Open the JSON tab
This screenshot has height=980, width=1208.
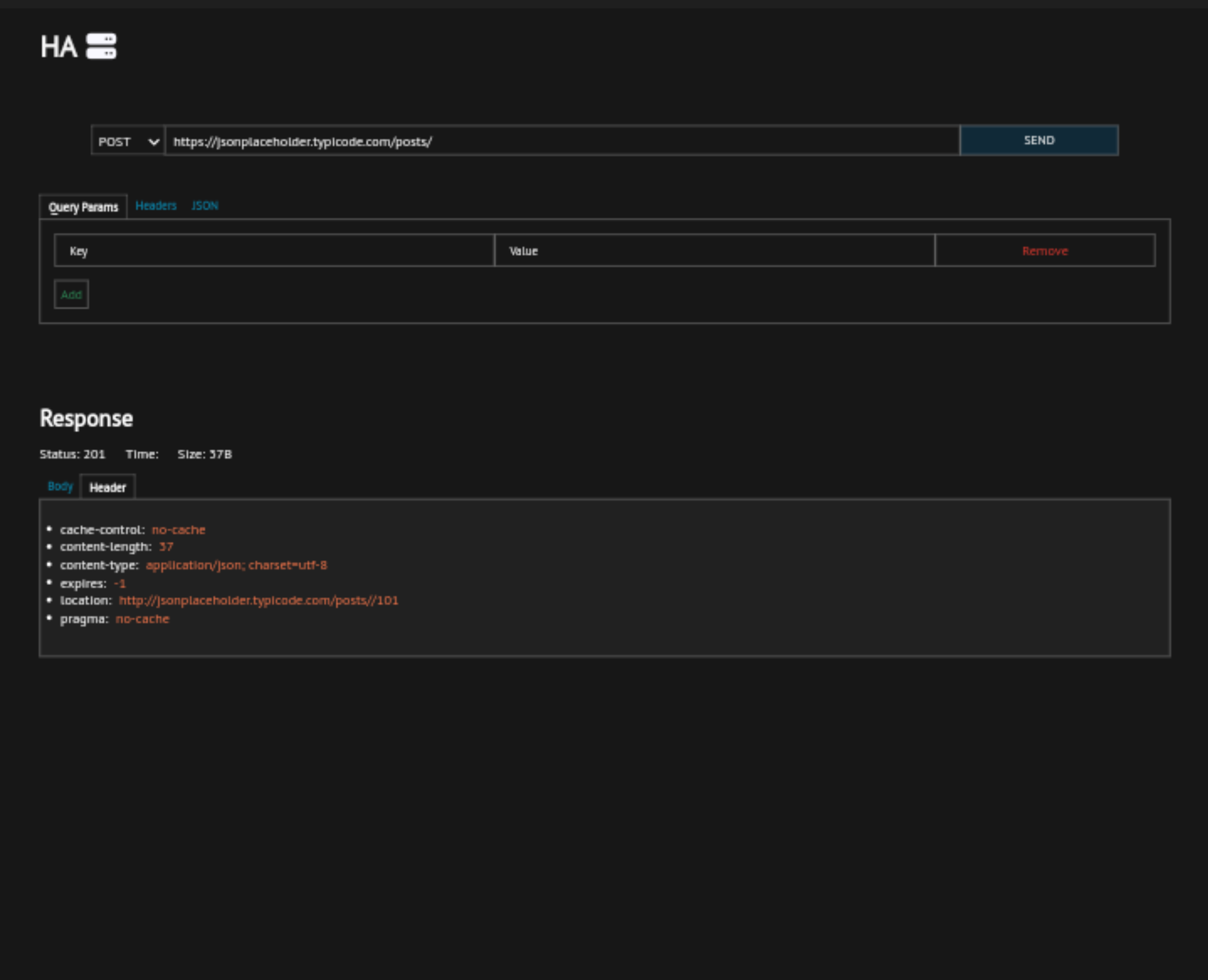click(x=204, y=206)
